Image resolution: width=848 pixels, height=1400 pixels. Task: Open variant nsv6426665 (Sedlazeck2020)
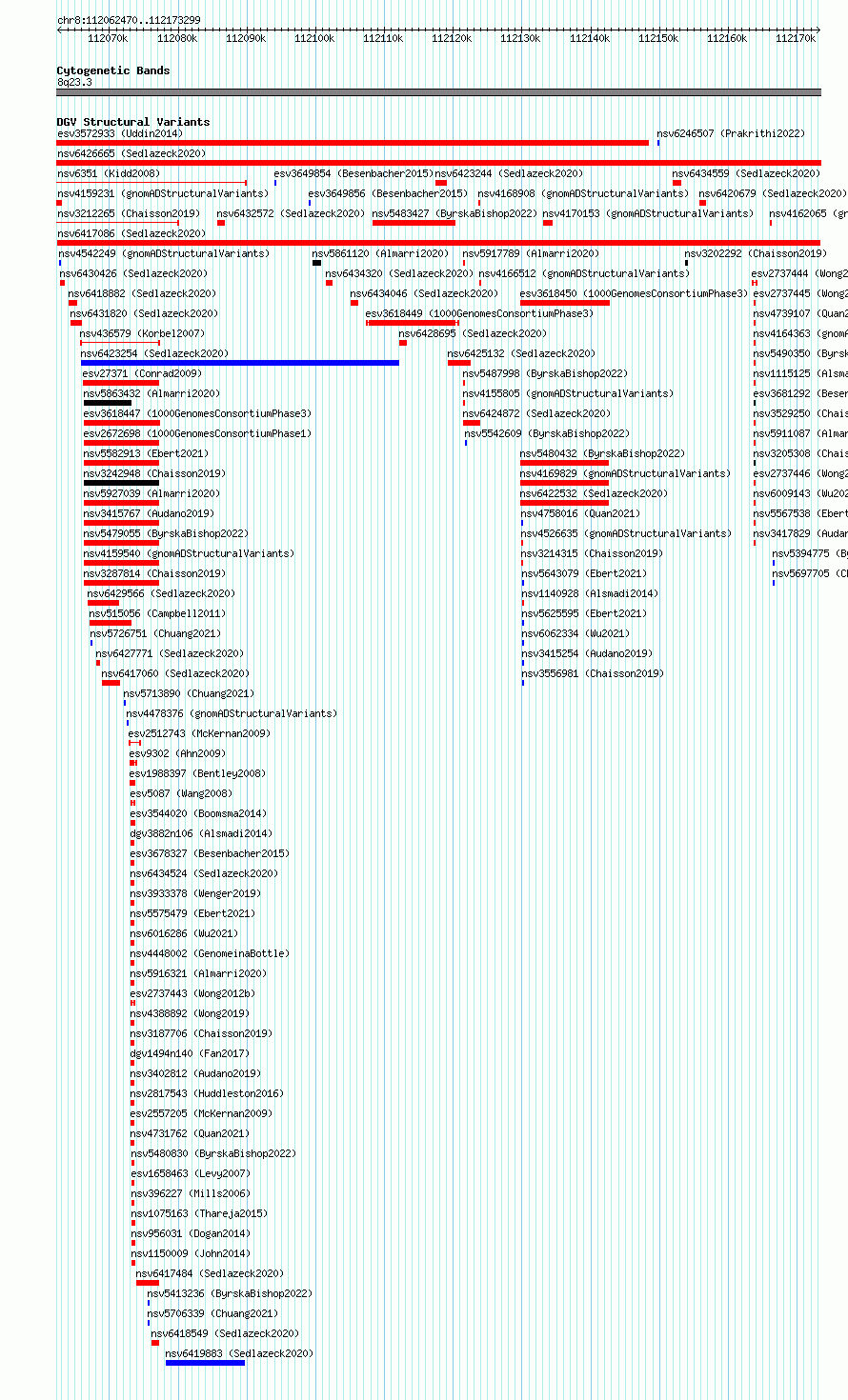pyautogui.click(x=131, y=153)
